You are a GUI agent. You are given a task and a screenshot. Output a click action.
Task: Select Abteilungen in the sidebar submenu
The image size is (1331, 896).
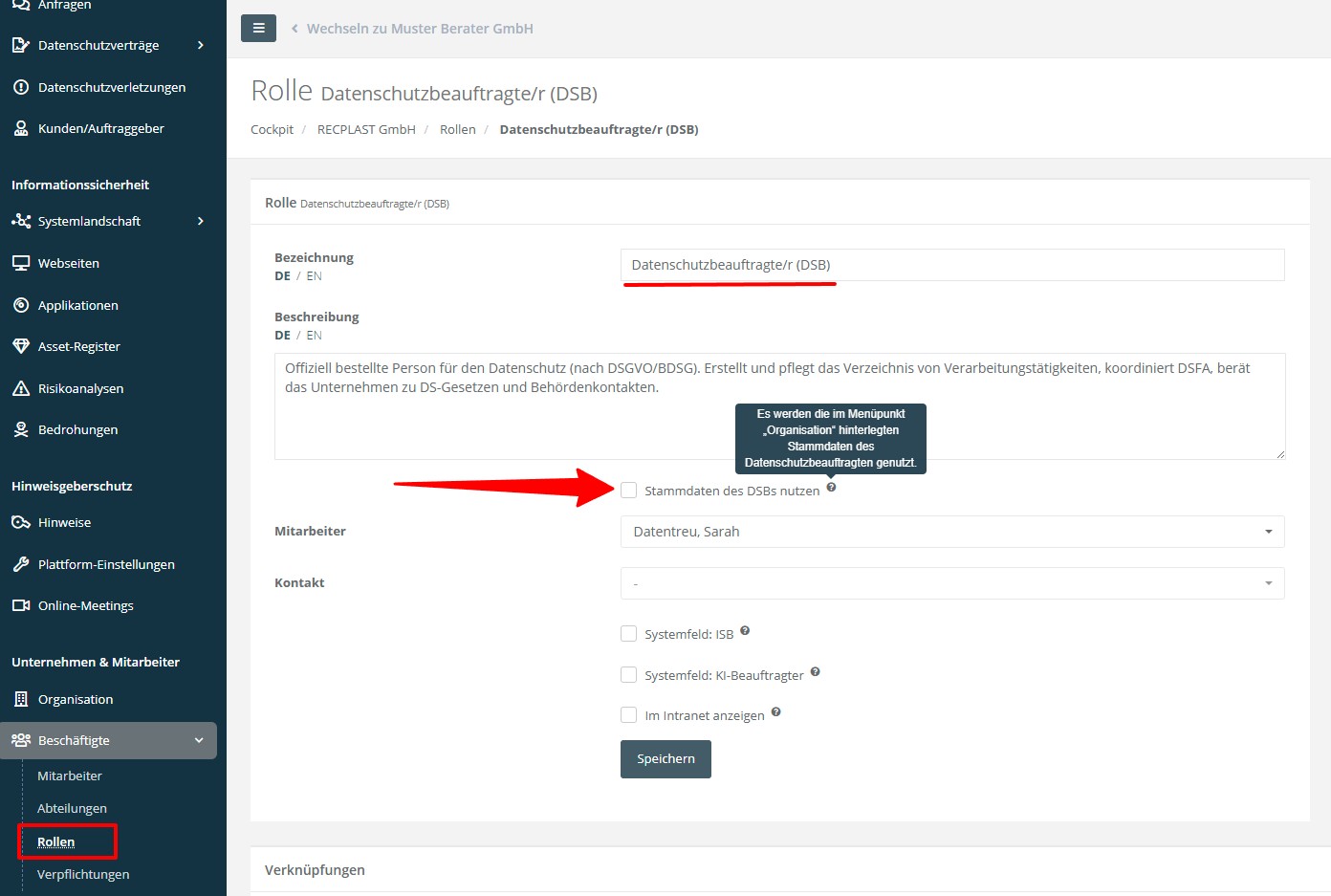point(72,808)
